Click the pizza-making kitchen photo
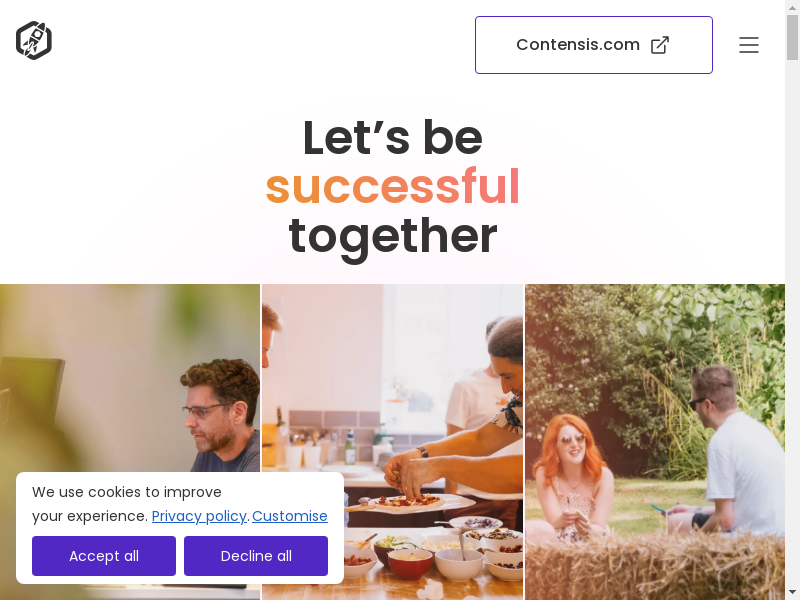Viewport: 800px width, 600px height. [x=393, y=442]
